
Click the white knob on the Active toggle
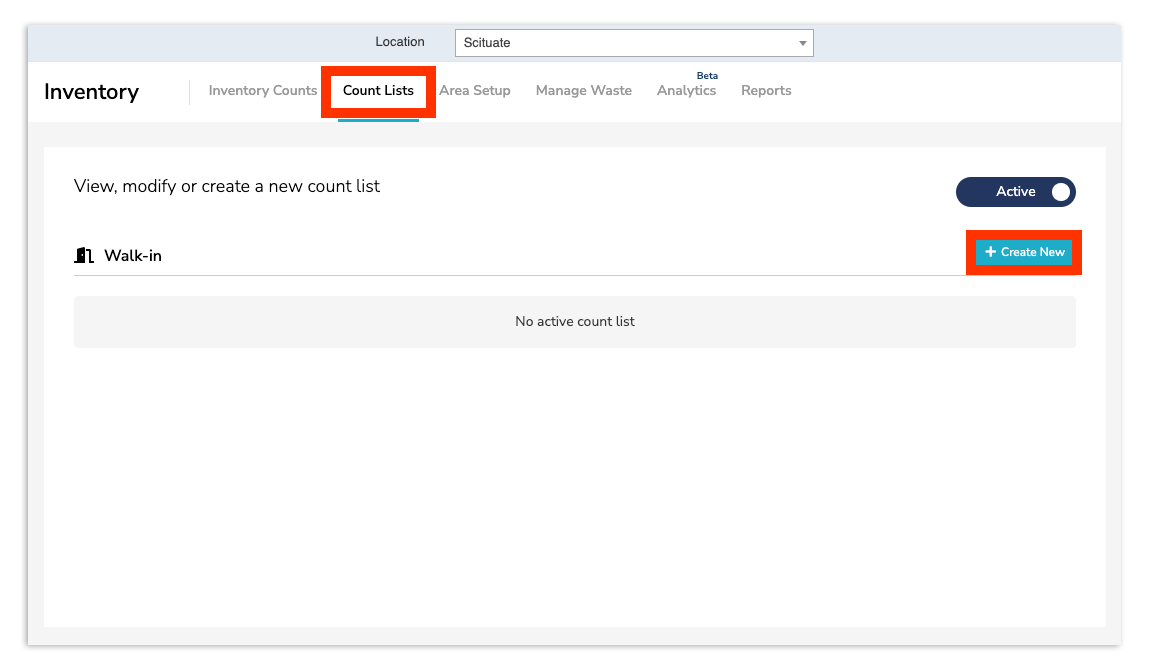(1062, 192)
